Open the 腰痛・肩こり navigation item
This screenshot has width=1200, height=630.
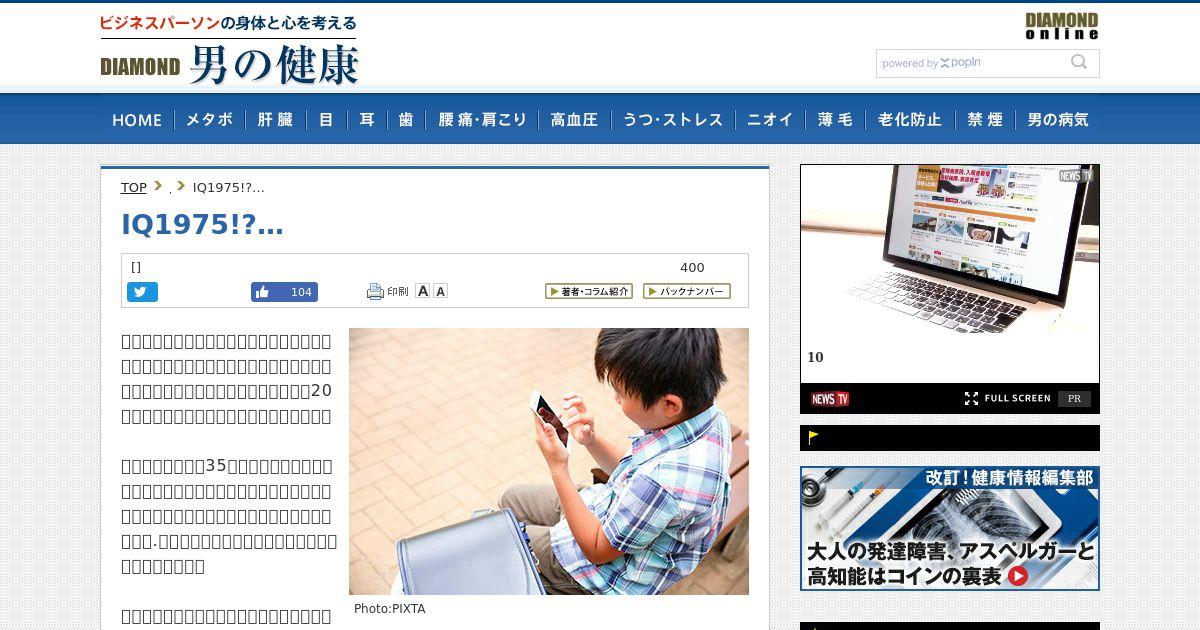[482, 120]
